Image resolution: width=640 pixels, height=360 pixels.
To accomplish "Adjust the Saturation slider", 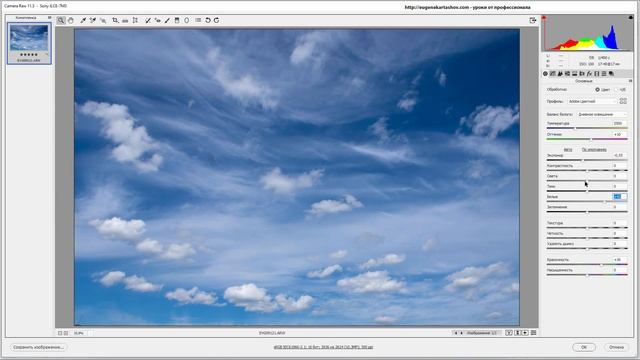I will pyautogui.click(x=587, y=275).
